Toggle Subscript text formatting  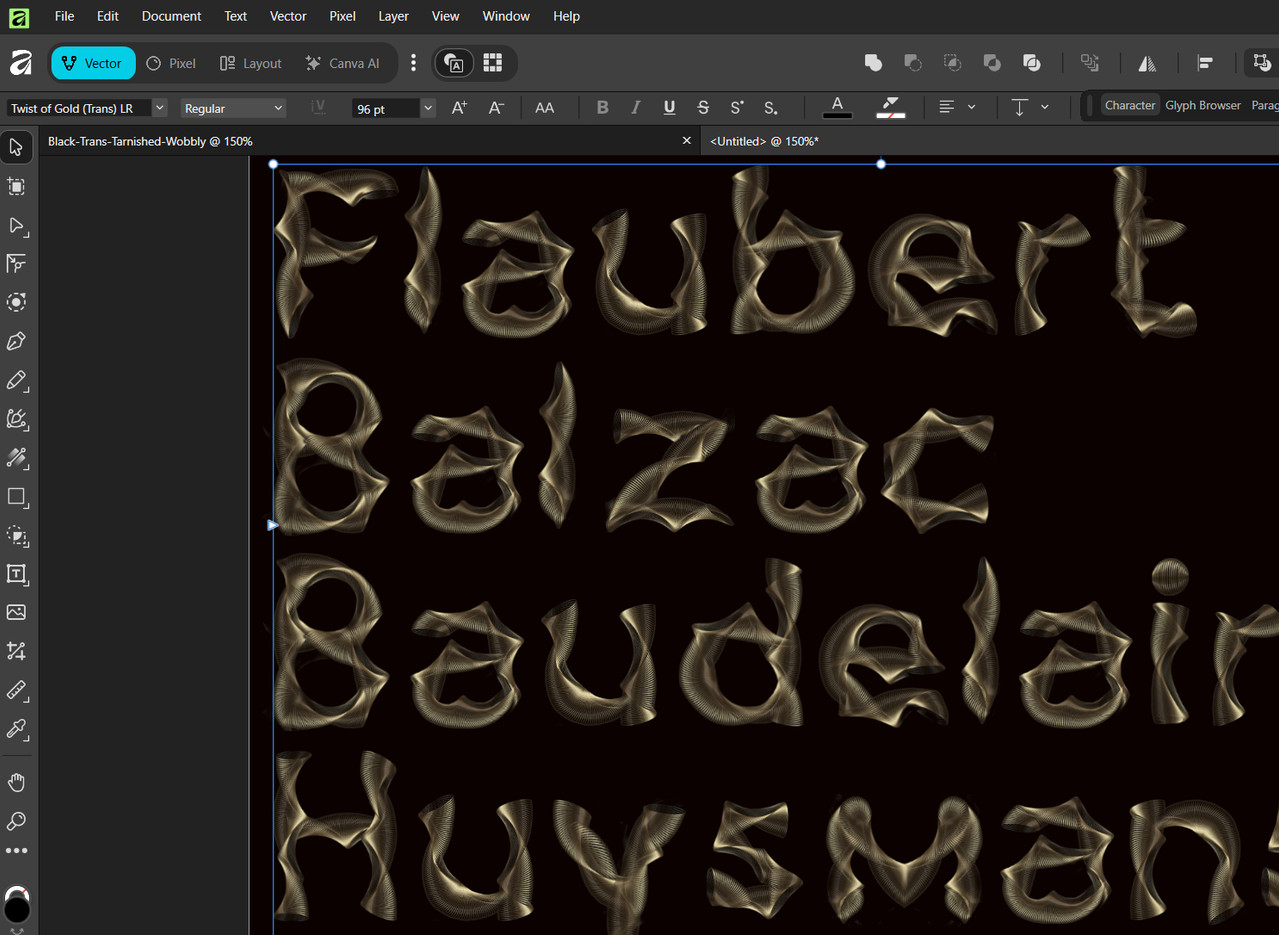(771, 108)
